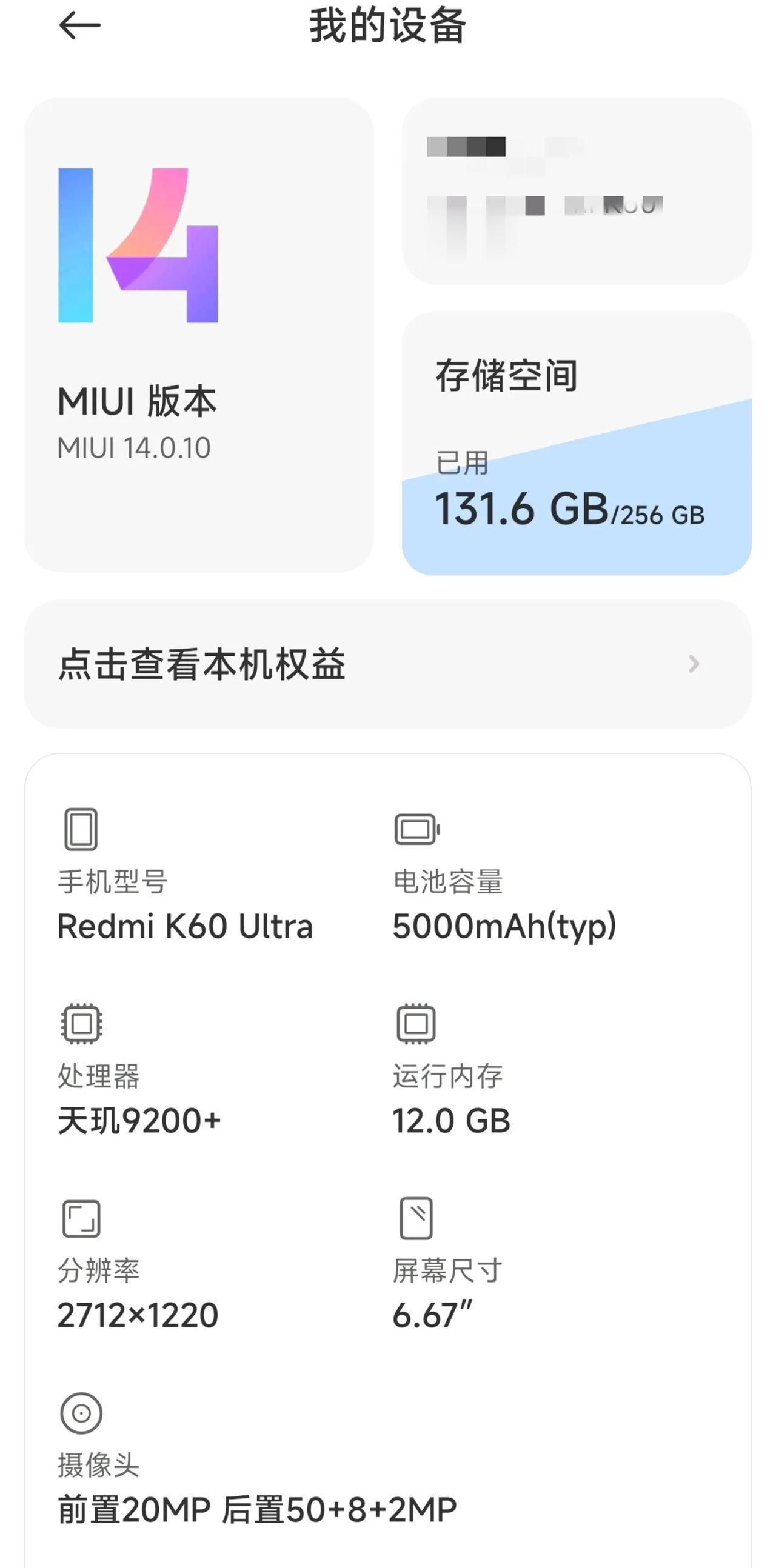The width and height of the screenshot is (776, 1568).
Task: Expand 点击查看本机权益 chevron arrow
Action: point(694,664)
